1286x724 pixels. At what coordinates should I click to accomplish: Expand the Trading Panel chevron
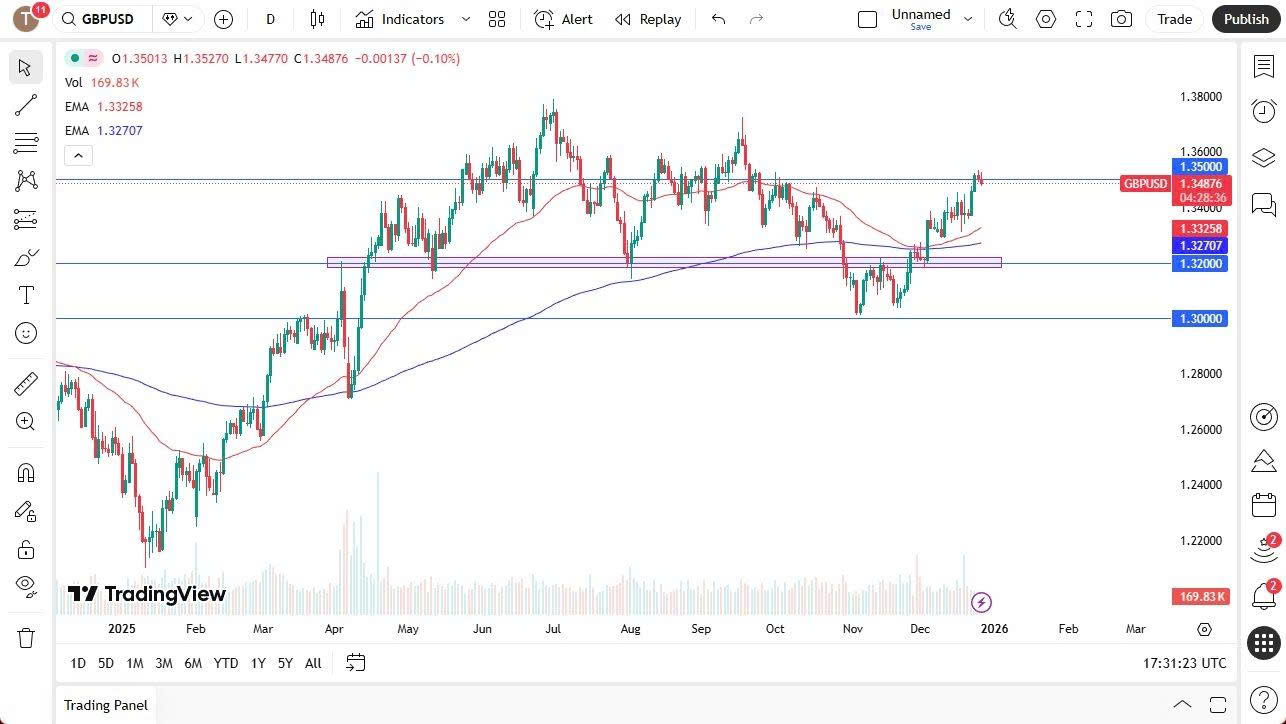click(x=1182, y=704)
